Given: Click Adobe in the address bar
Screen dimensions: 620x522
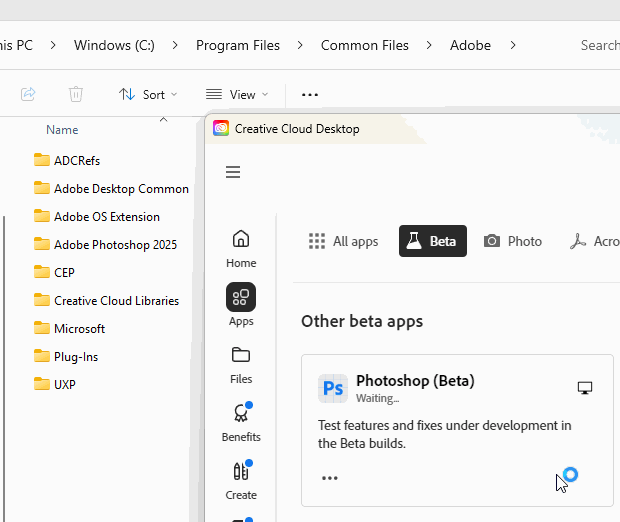Looking at the screenshot, I should pyautogui.click(x=470, y=45).
